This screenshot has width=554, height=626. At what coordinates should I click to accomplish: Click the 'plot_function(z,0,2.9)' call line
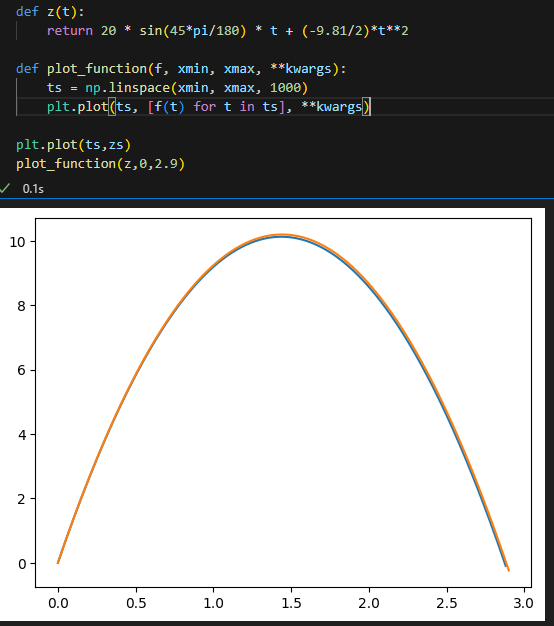tap(101, 164)
